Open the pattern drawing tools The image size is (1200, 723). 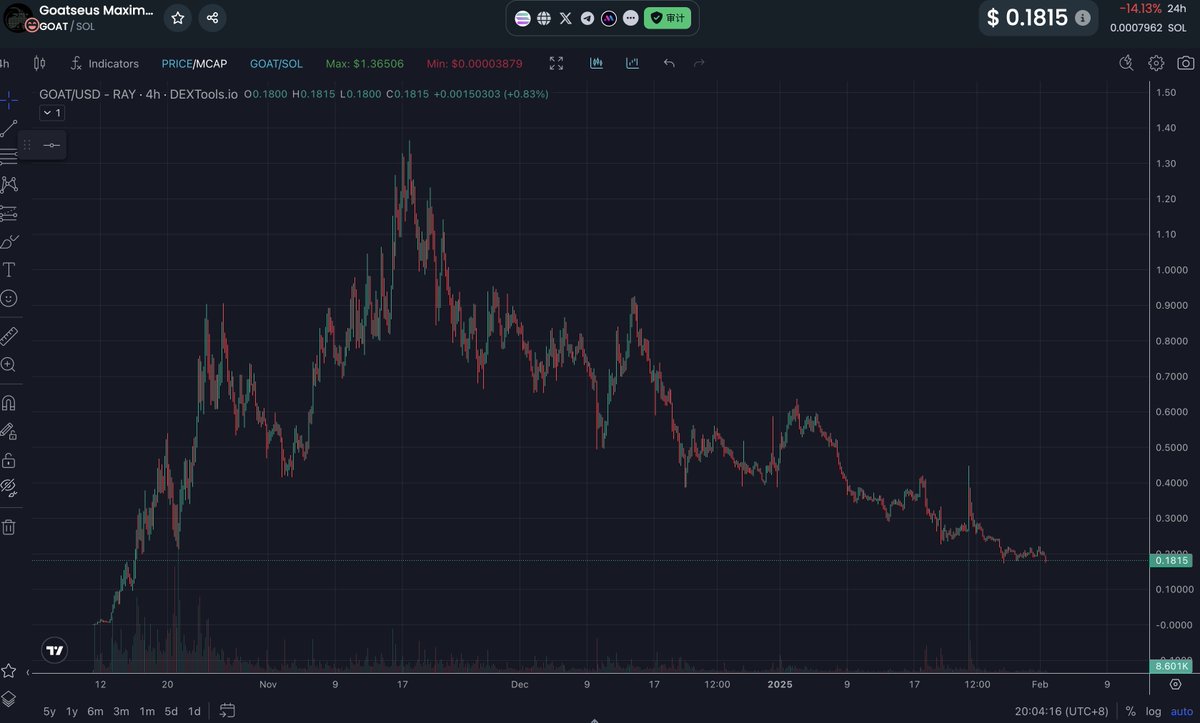click(x=9, y=184)
